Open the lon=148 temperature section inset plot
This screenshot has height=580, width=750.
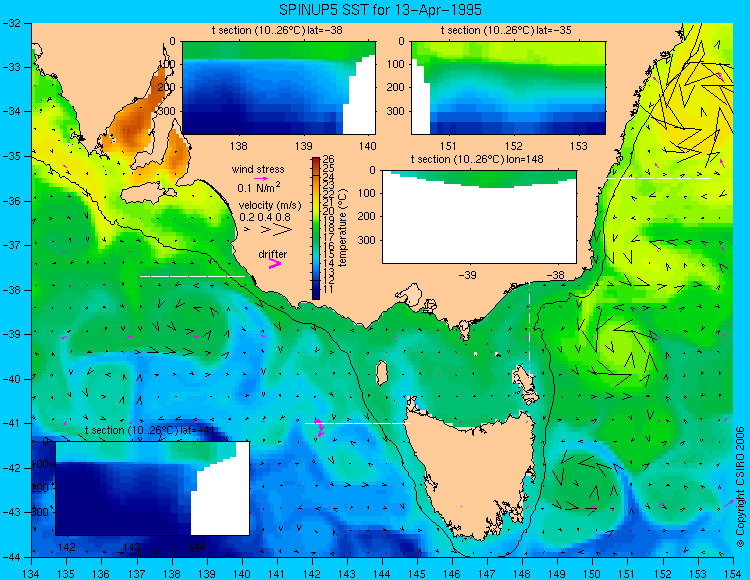coord(479,217)
